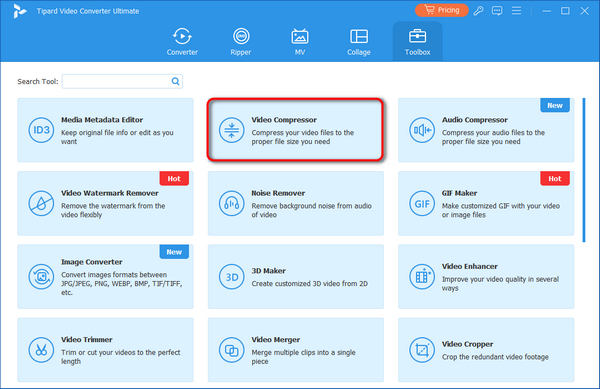Open Media Metadata Editor tool title
Screen dimensions: 600x389
(x=102, y=120)
